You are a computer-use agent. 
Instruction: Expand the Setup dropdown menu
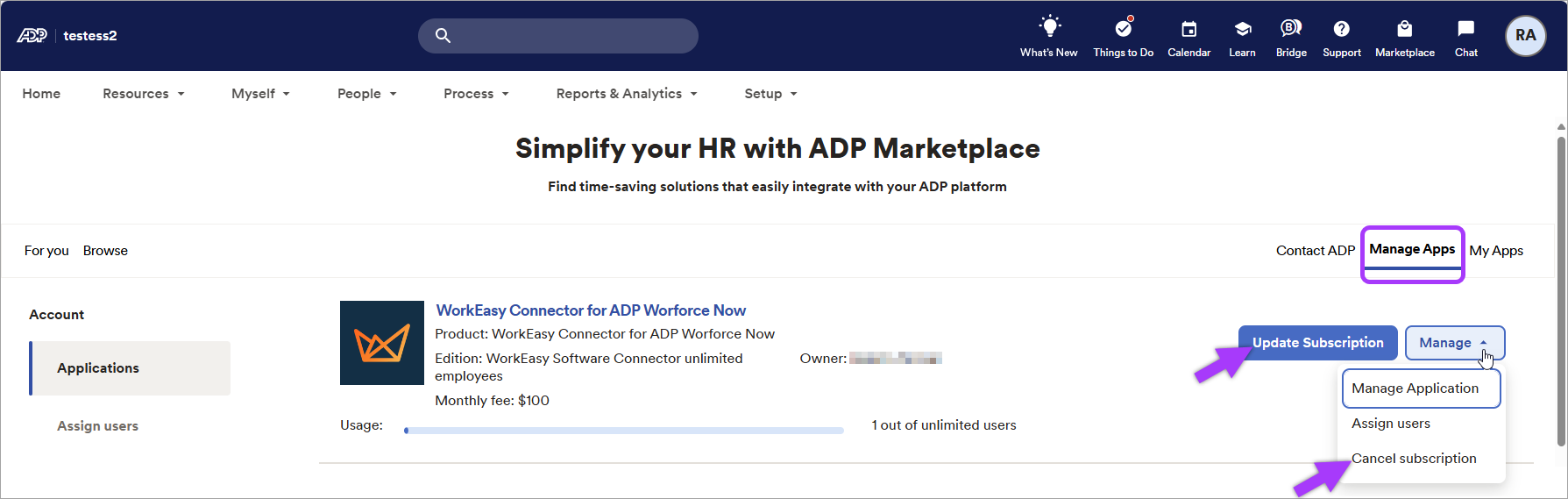[771, 94]
